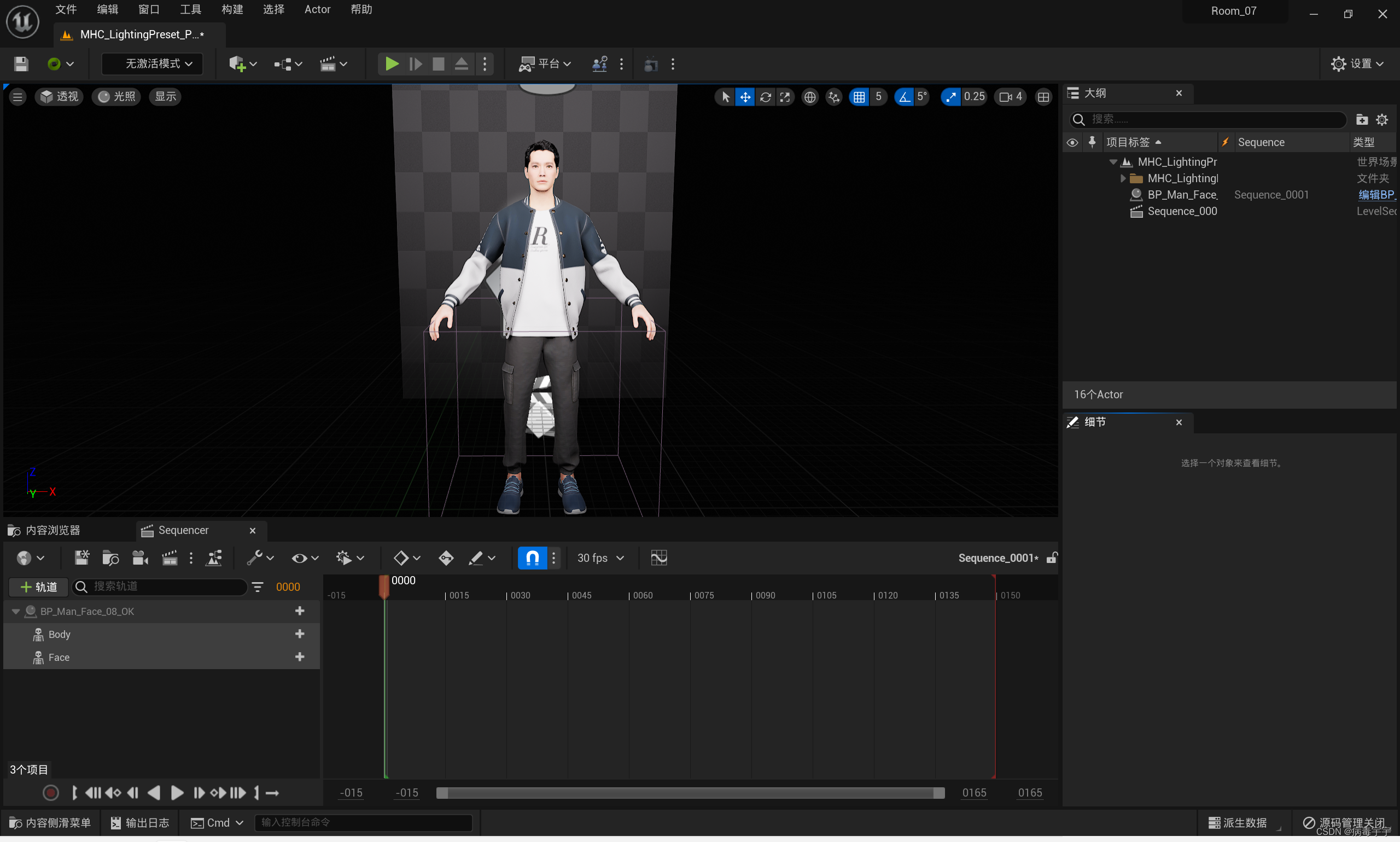Select the Move tool in the viewport toolbar
This screenshot has height=842, width=1400.
745,96
